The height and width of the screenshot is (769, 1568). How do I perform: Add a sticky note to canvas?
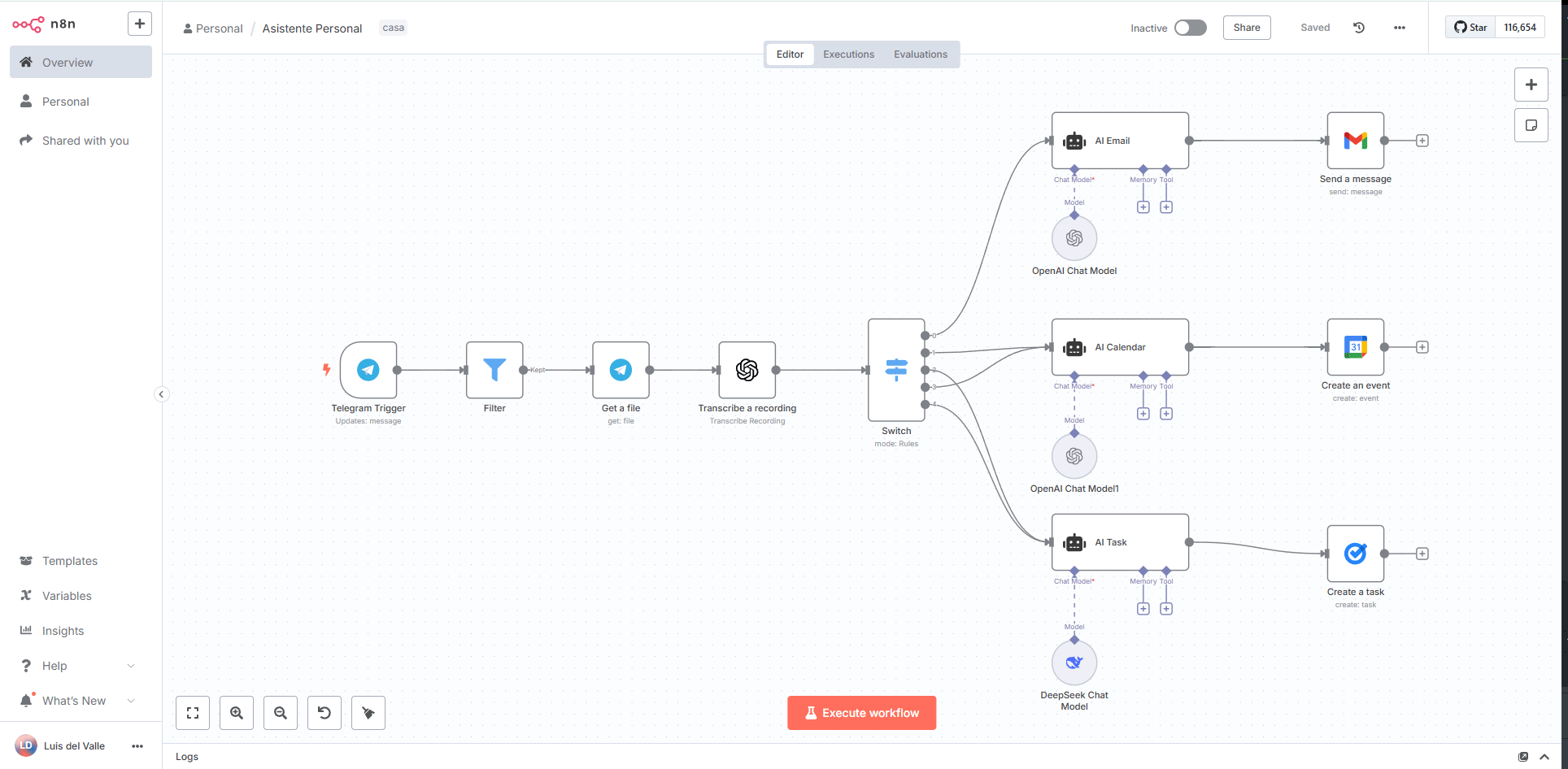[x=1531, y=125]
